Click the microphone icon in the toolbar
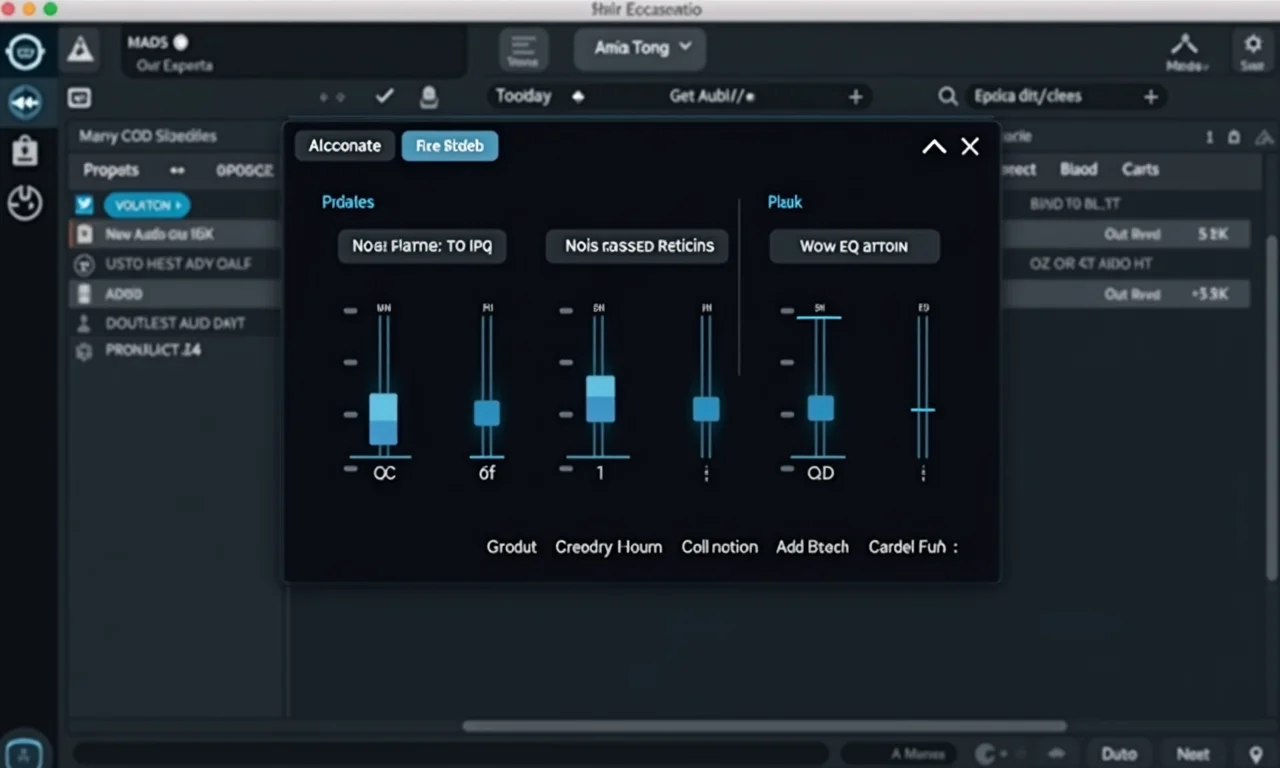Viewport: 1280px width, 768px height. pos(429,96)
